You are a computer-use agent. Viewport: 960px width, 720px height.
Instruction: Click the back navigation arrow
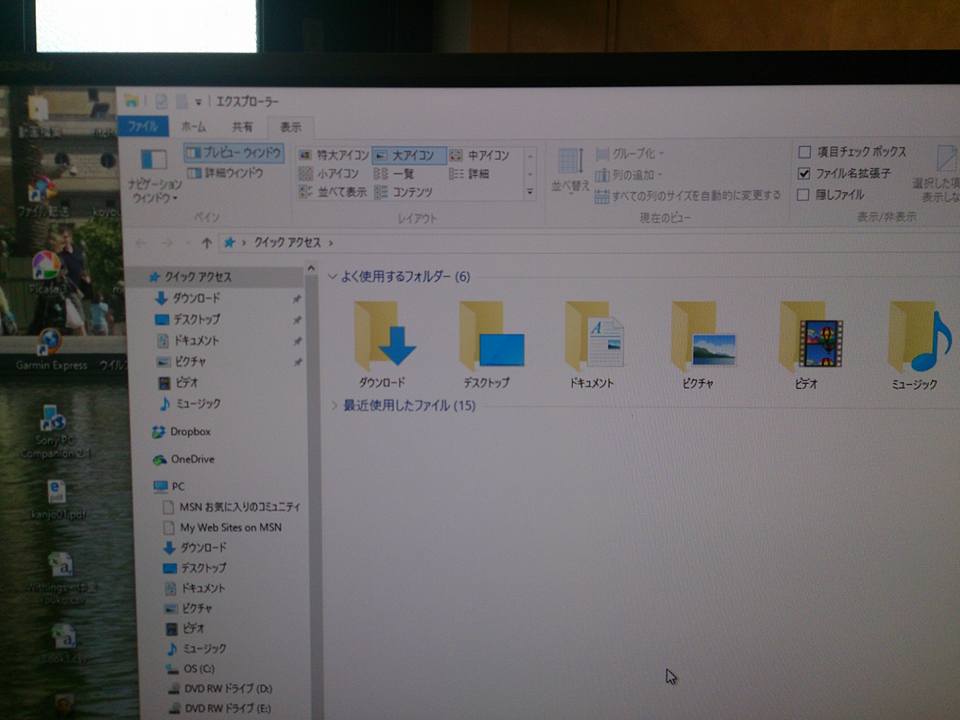click(x=141, y=243)
